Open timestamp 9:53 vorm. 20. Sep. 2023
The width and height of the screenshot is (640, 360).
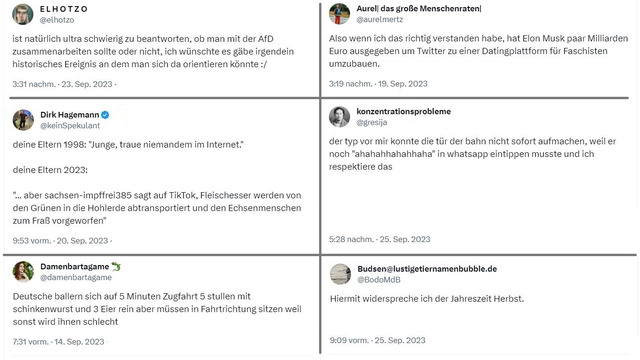point(60,241)
